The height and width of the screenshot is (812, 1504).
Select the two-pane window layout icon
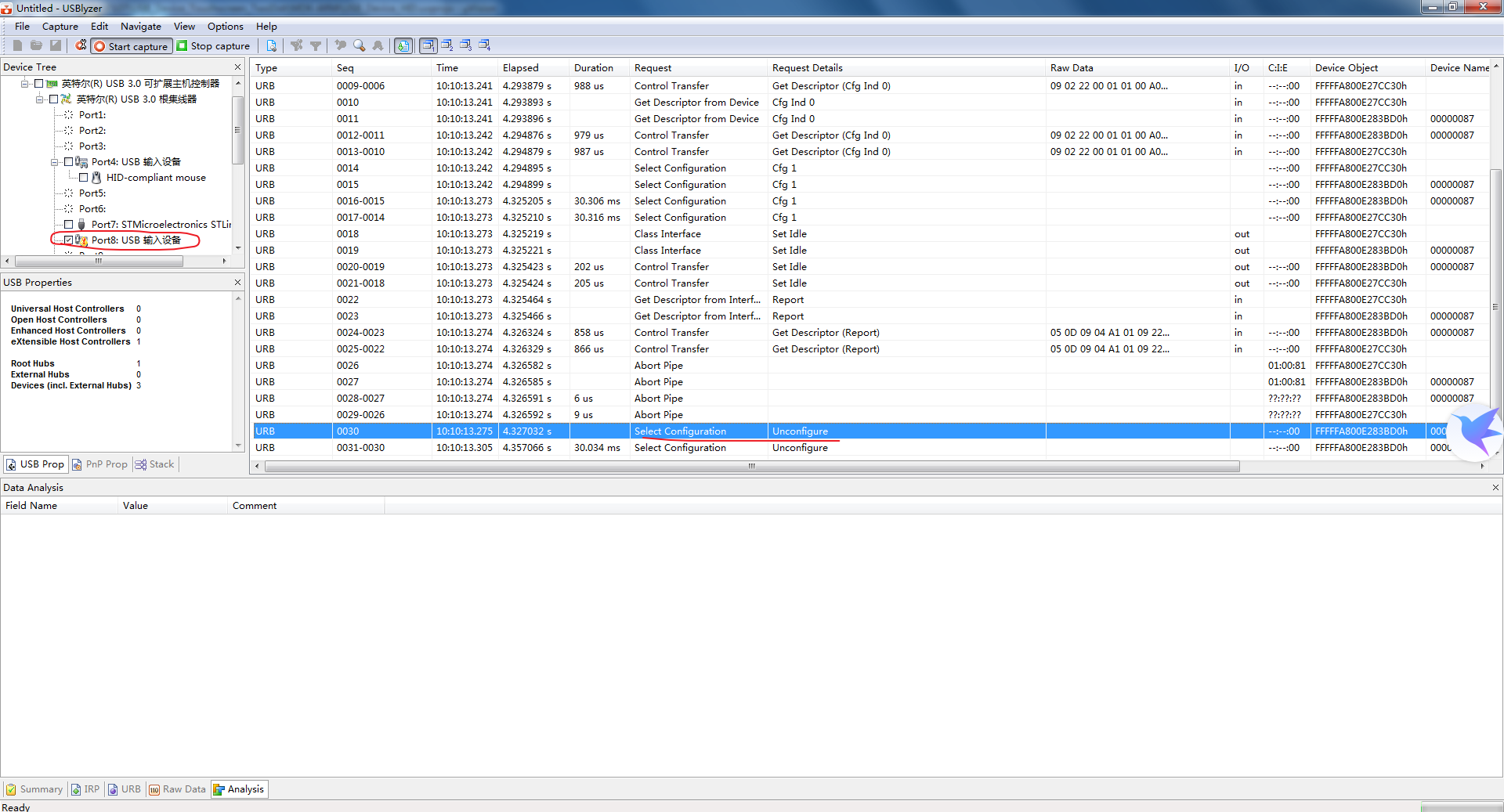pos(446,46)
